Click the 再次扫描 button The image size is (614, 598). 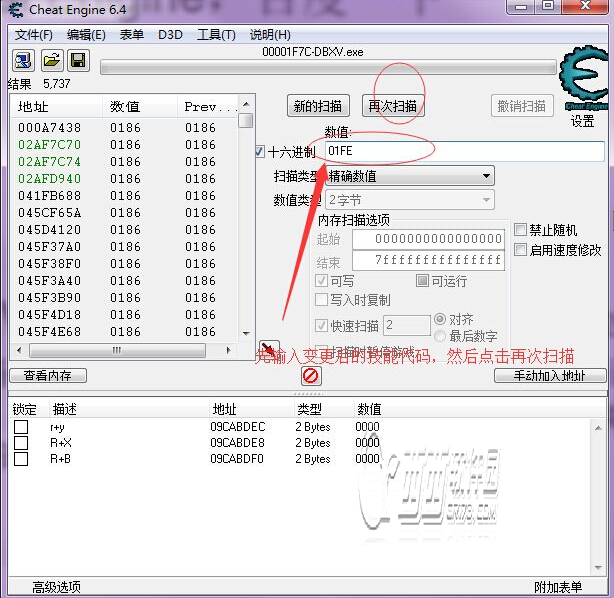tap(393, 106)
